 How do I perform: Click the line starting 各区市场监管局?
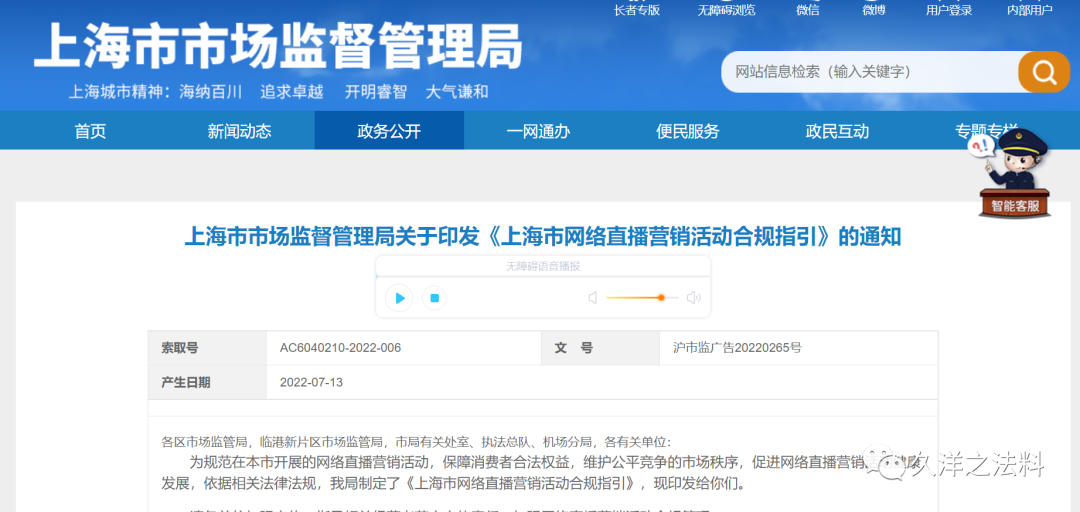(x=415, y=442)
